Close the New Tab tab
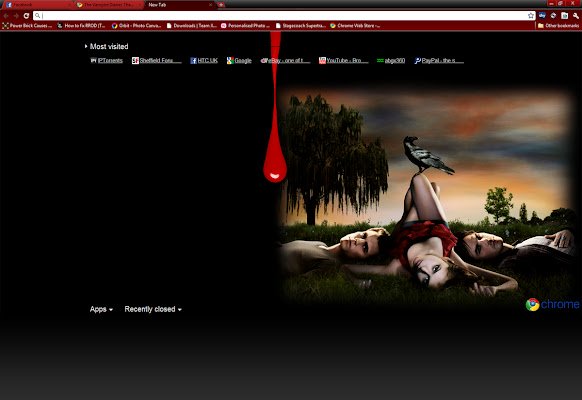This screenshot has width=582, height=400. (x=210, y=5)
